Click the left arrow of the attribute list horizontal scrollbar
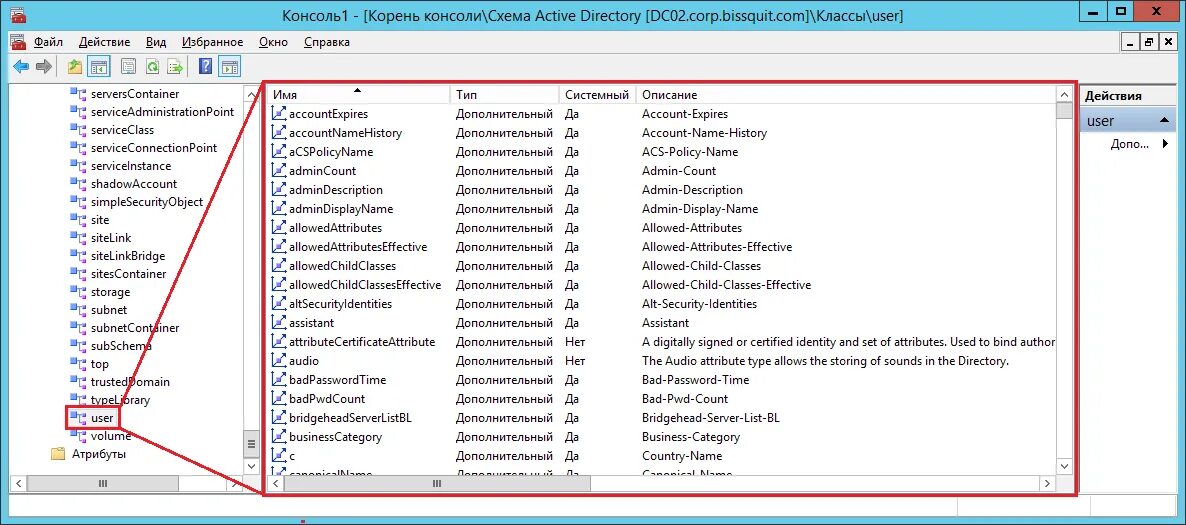 click(x=276, y=483)
